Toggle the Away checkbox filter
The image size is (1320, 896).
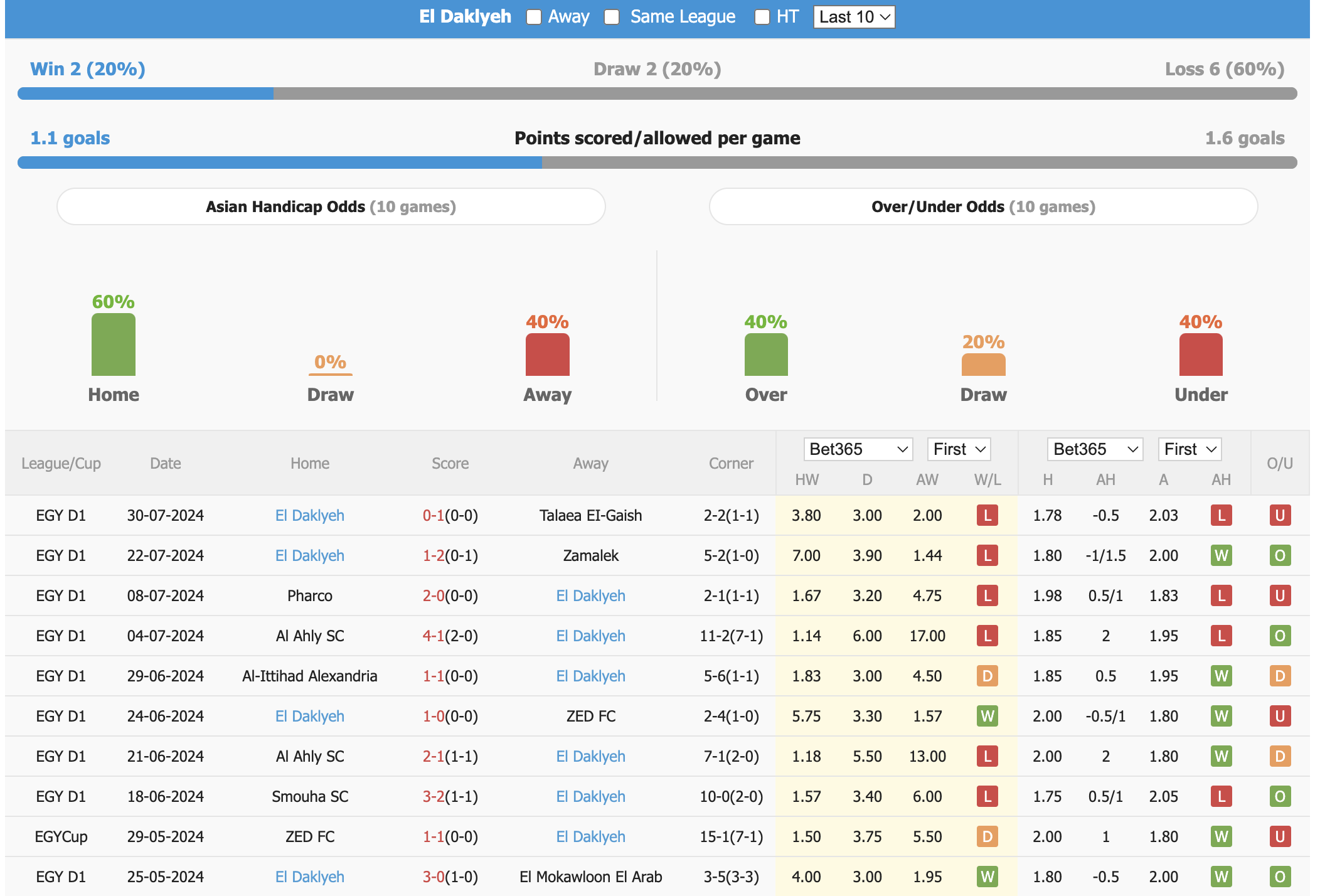click(x=535, y=15)
